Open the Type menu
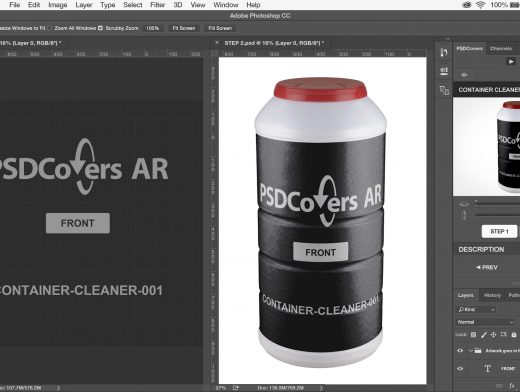The width and height of the screenshot is (520, 392). (108, 5)
